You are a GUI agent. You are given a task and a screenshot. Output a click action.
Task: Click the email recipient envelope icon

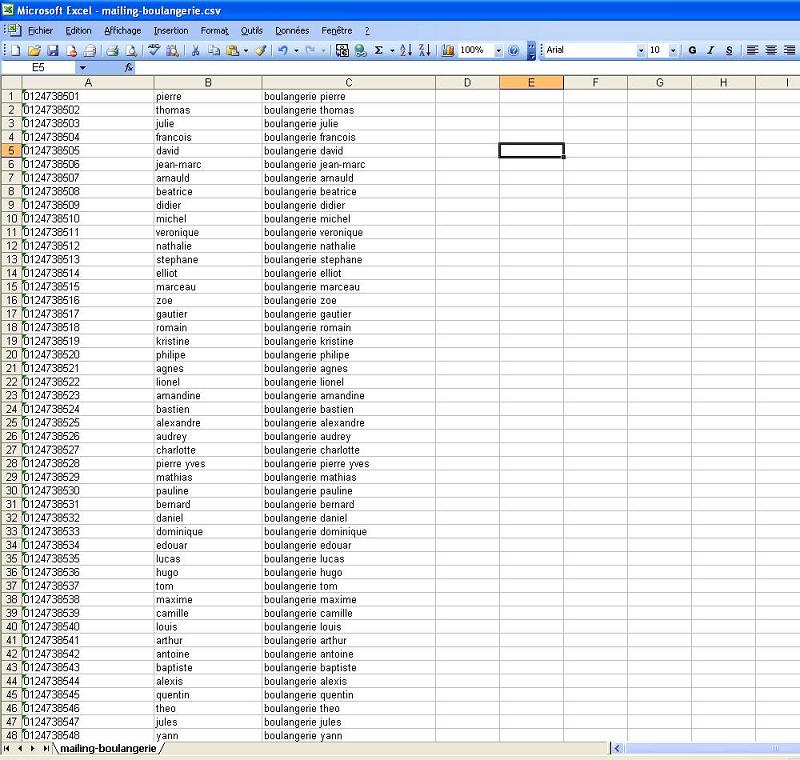click(90, 50)
